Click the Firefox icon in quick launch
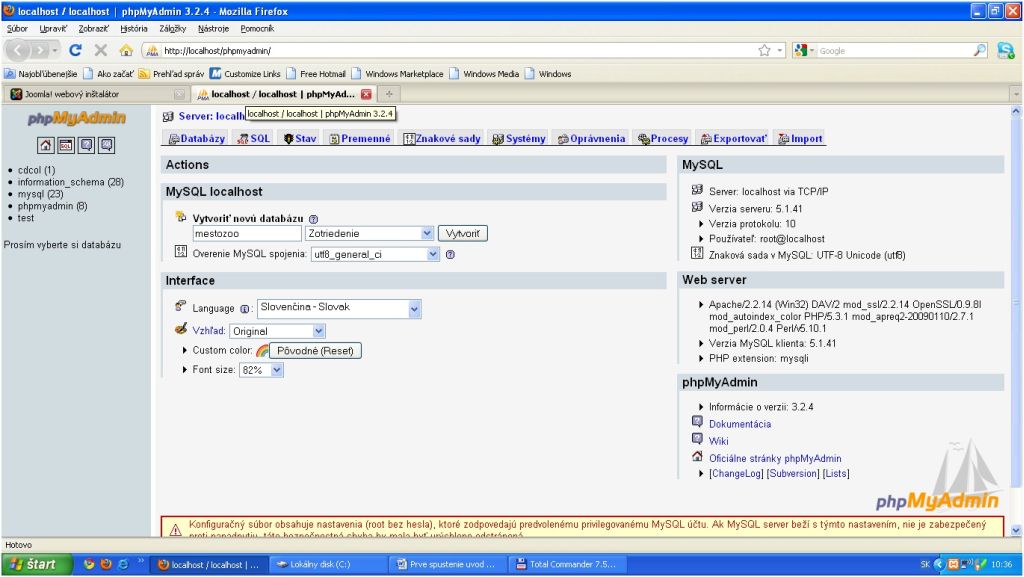 pos(105,564)
